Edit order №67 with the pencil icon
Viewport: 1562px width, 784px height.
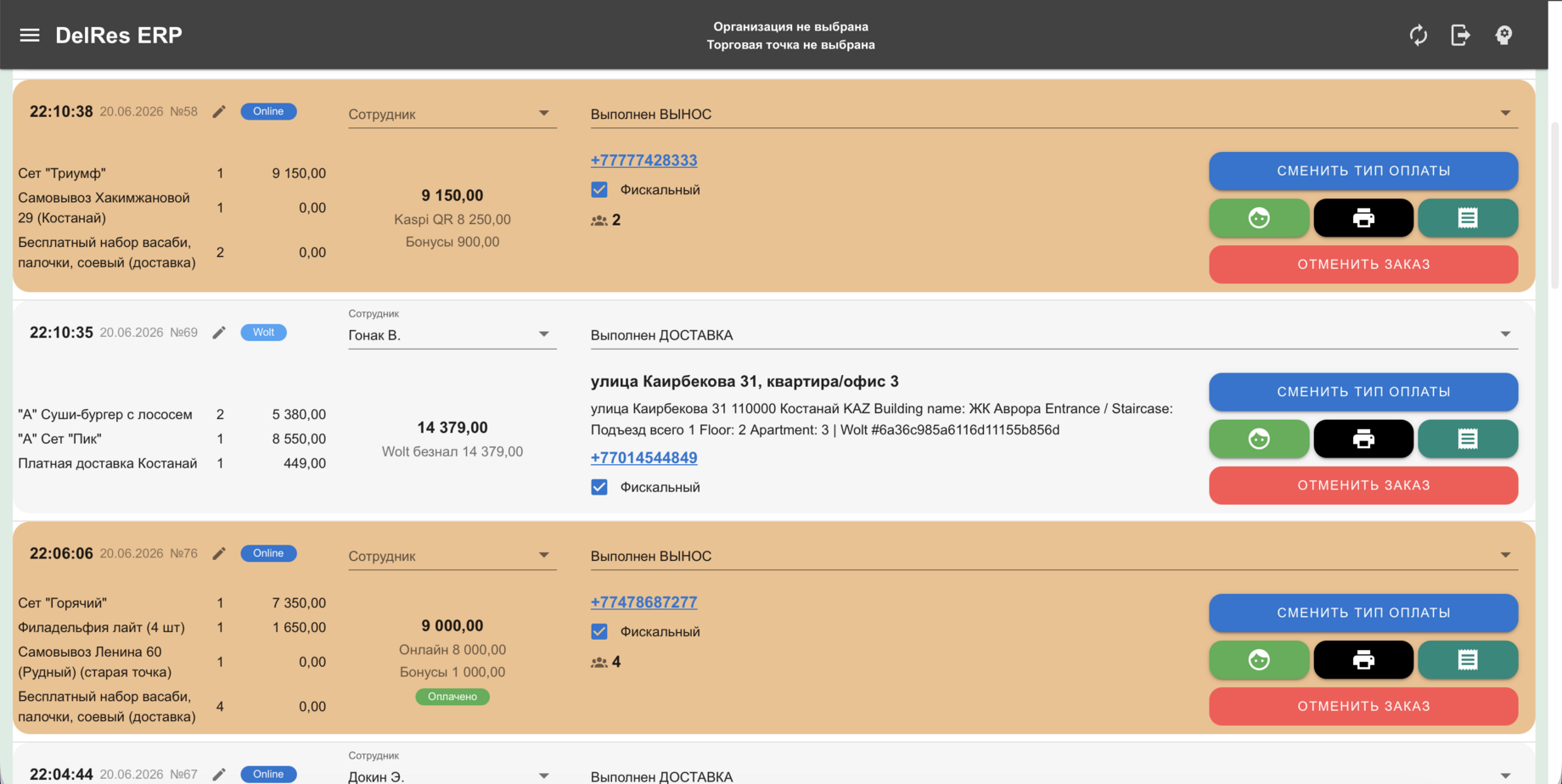[219, 774]
